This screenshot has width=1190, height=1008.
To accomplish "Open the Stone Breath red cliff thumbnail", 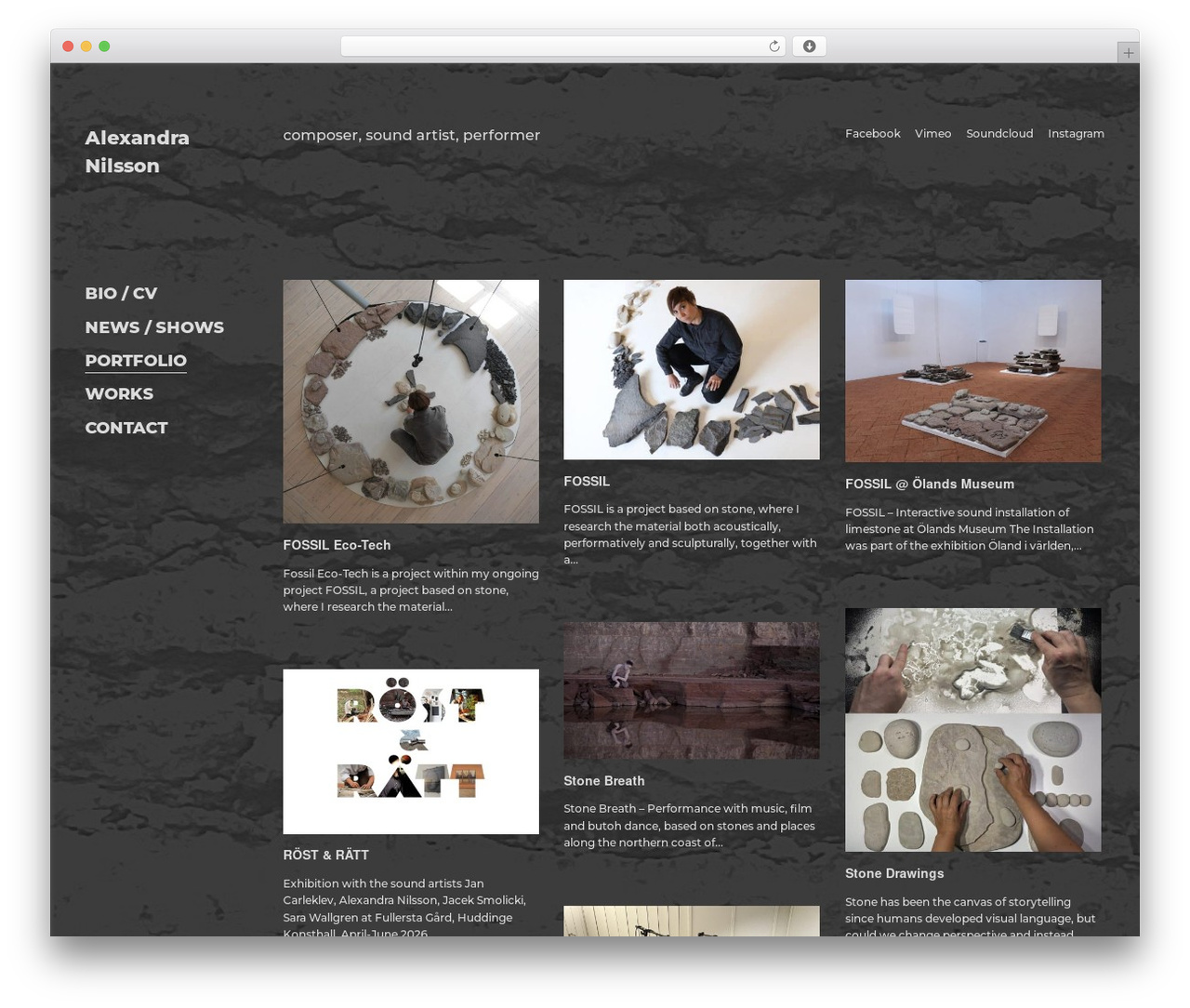I will 692,691.
